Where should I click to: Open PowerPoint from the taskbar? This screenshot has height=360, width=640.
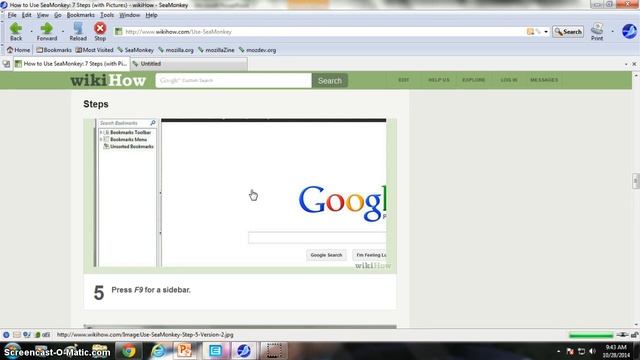point(184,351)
